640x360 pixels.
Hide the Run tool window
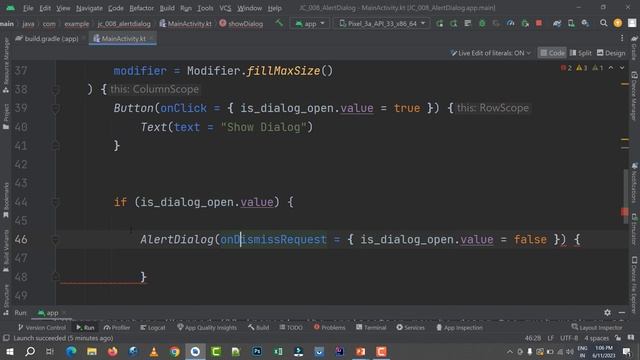coord(622,313)
